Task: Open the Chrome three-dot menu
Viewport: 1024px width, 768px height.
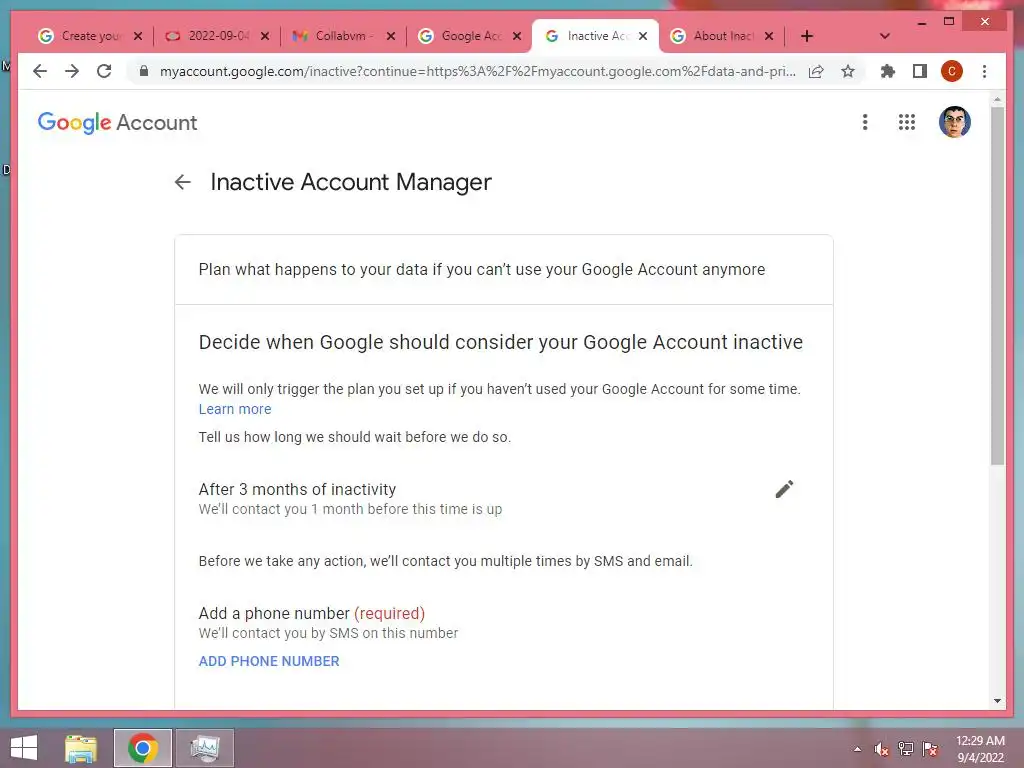Action: [984, 71]
